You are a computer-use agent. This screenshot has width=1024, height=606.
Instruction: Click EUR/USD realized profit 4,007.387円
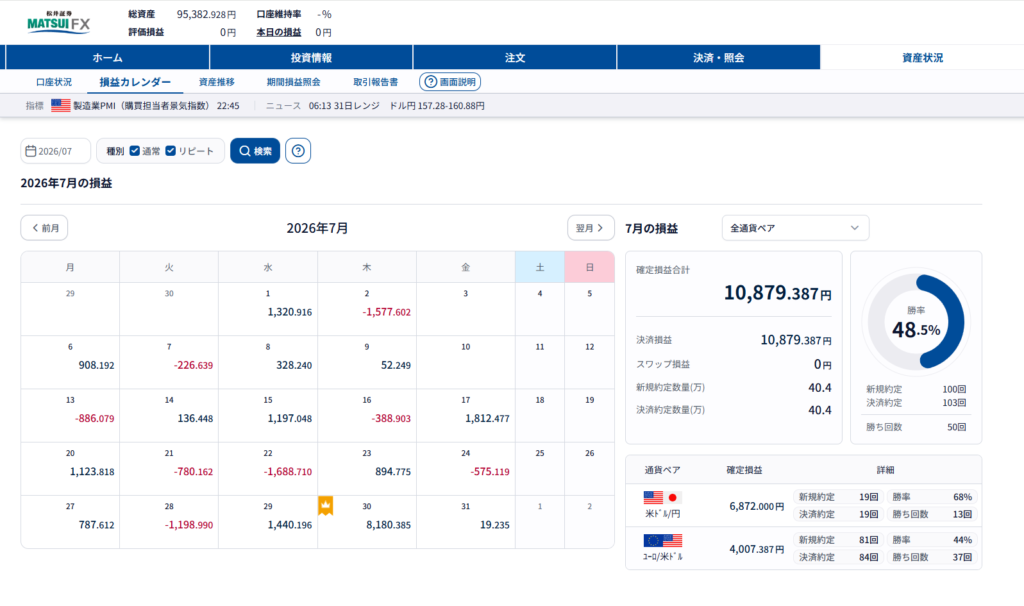756,549
